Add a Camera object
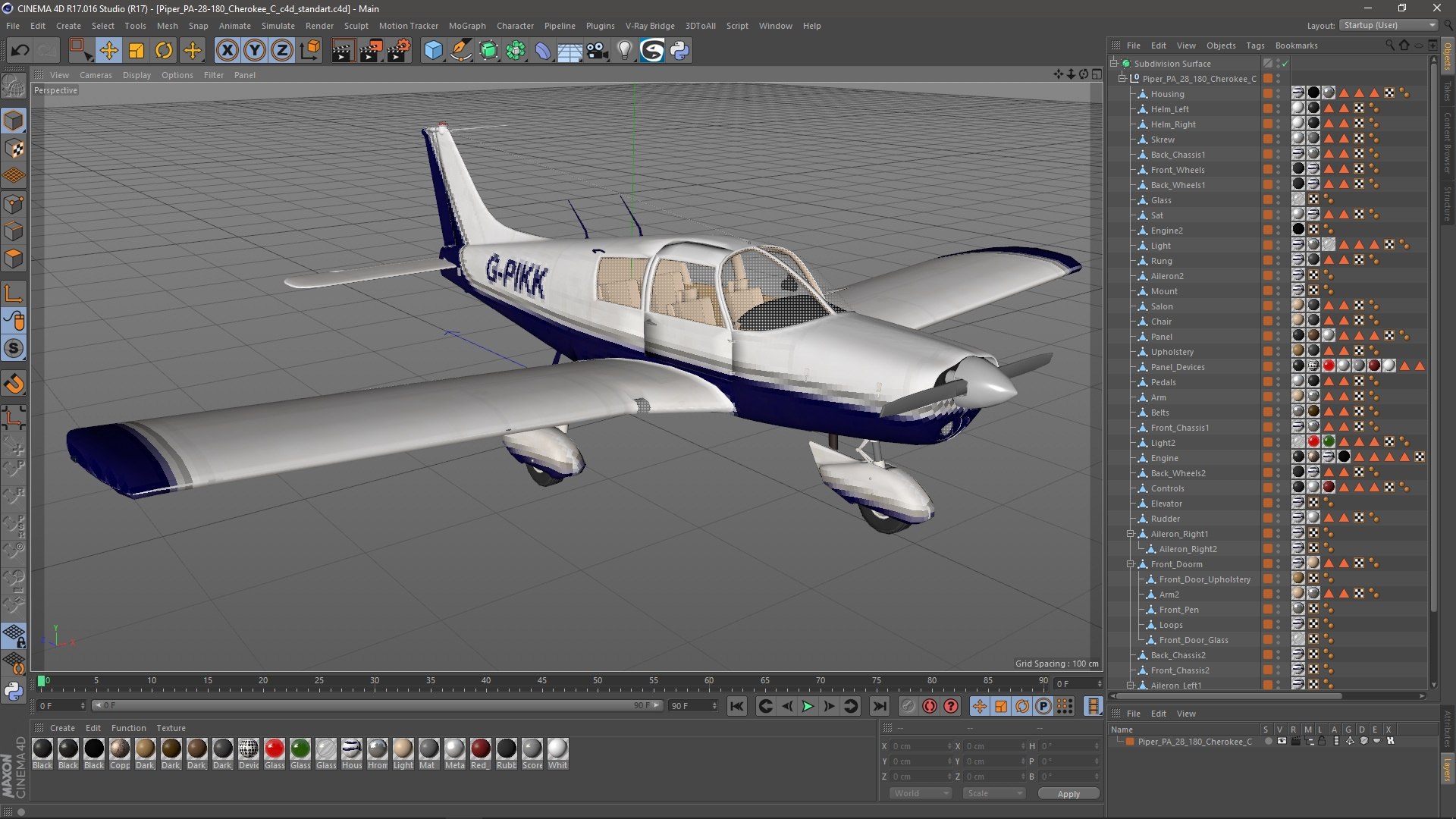The height and width of the screenshot is (819, 1456). coord(598,51)
